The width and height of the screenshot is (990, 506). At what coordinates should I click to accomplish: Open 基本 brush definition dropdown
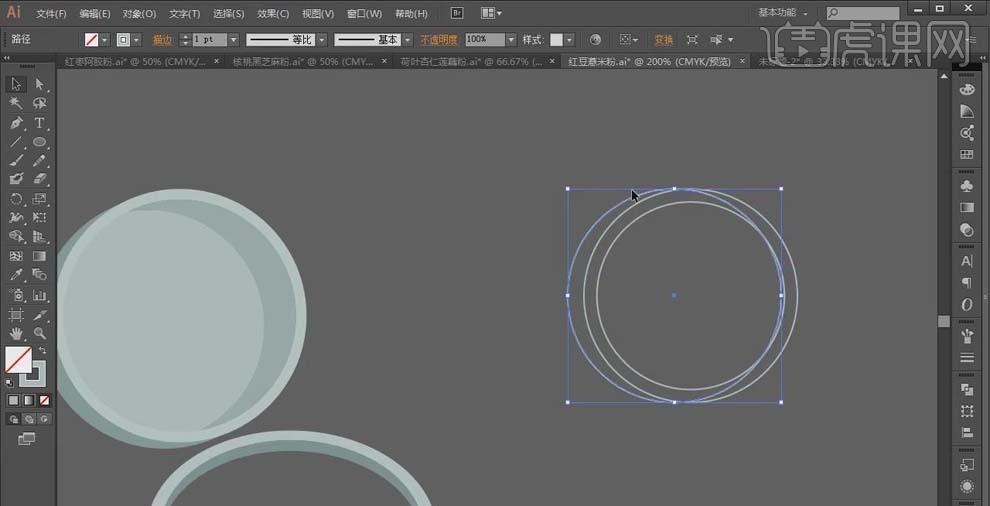click(408, 40)
